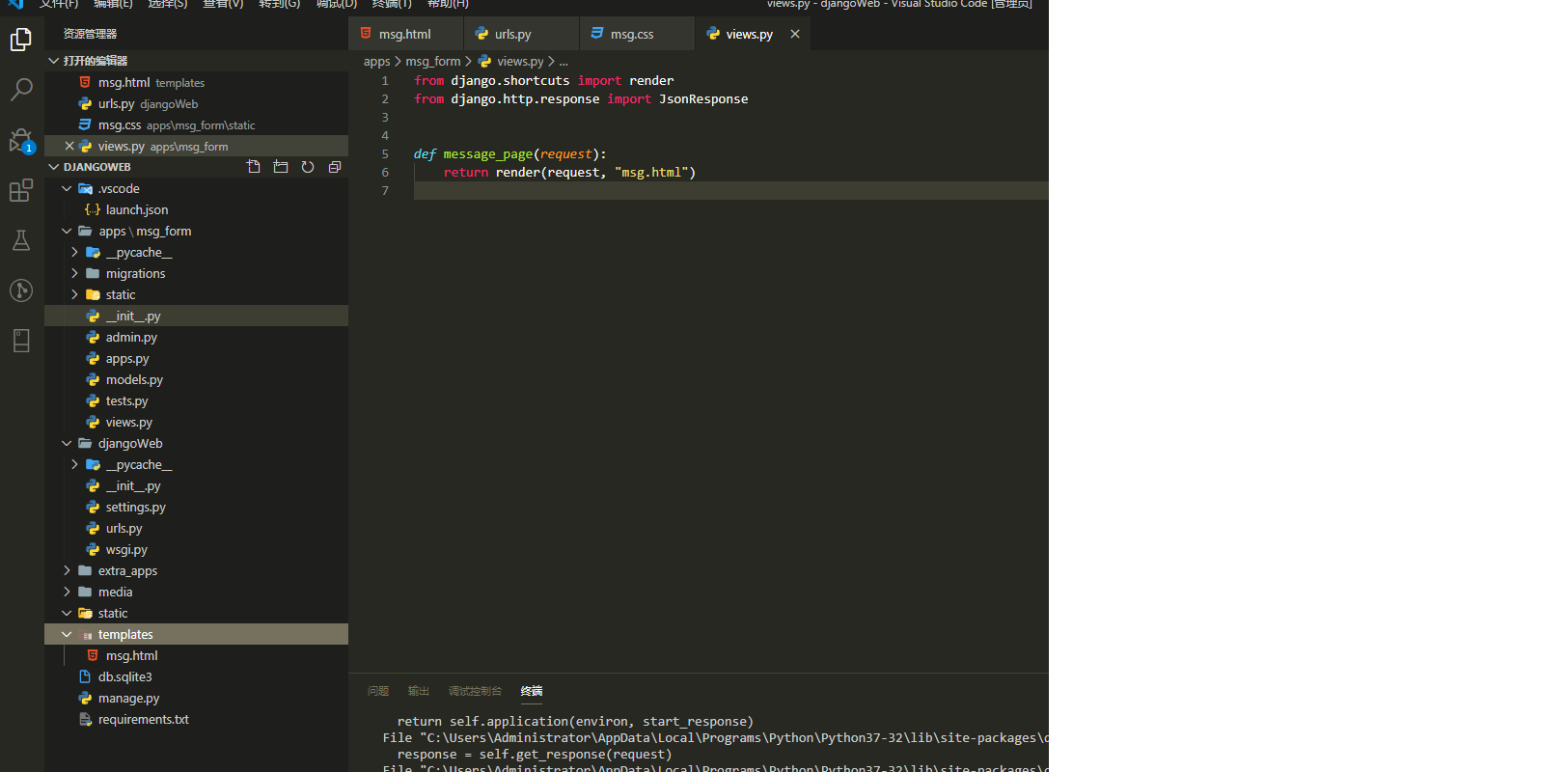Click New Folder icon in DJANGOWEB header

(x=281, y=167)
